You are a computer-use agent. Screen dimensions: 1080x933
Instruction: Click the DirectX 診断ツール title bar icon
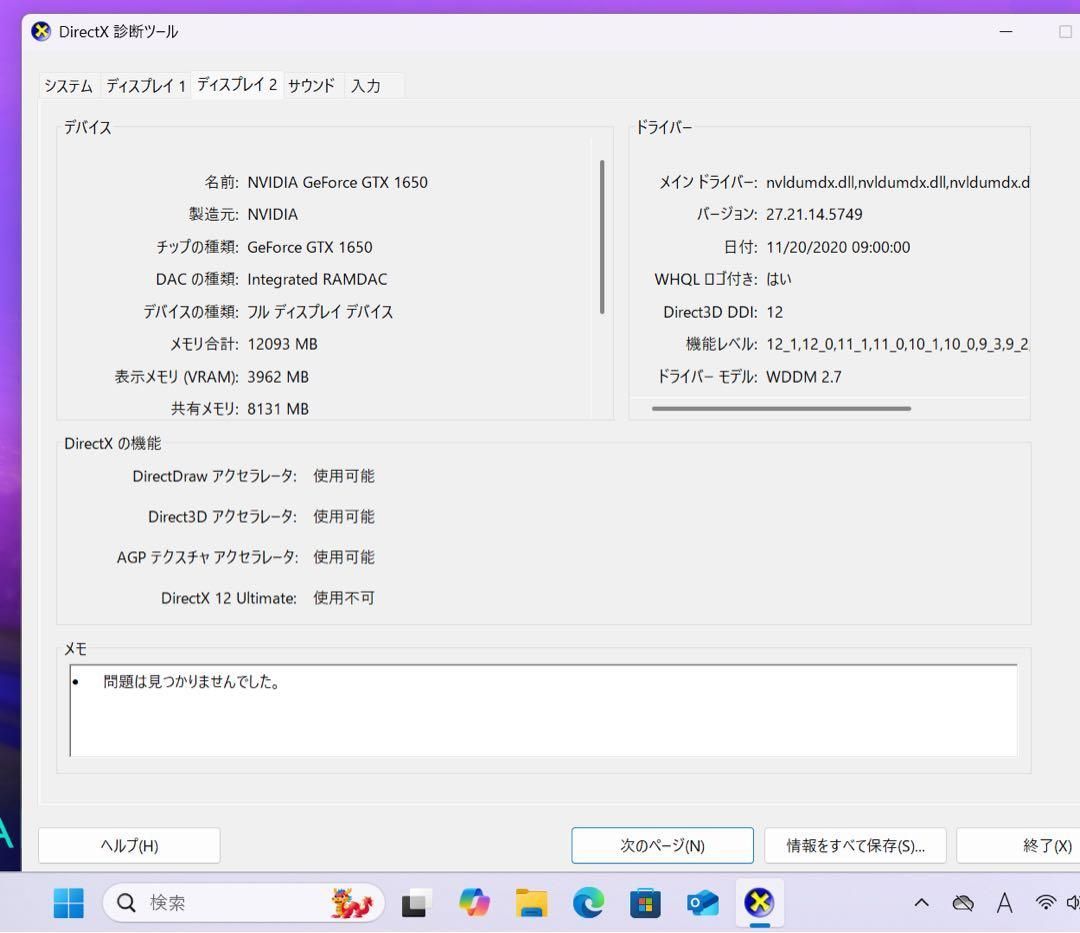pos(40,31)
